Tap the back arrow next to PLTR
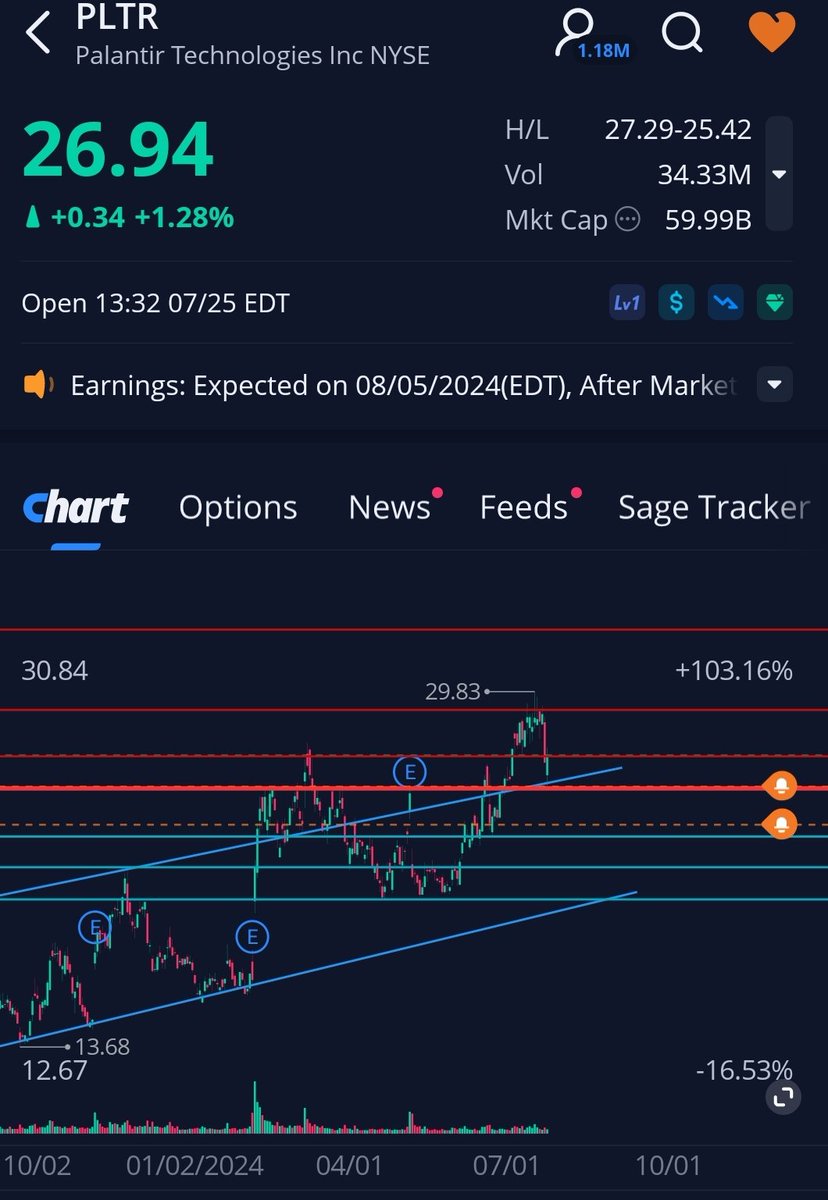The width and height of the screenshot is (828, 1200). [x=39, y=33]
